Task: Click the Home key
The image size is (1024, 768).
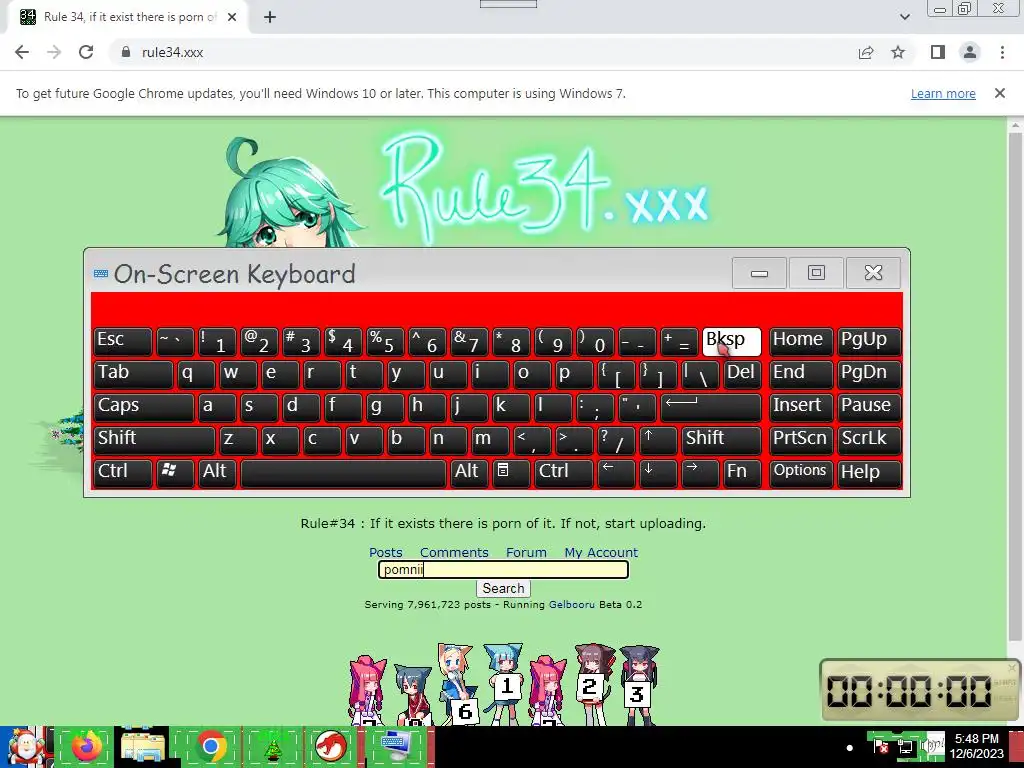Action: point(801,342)
